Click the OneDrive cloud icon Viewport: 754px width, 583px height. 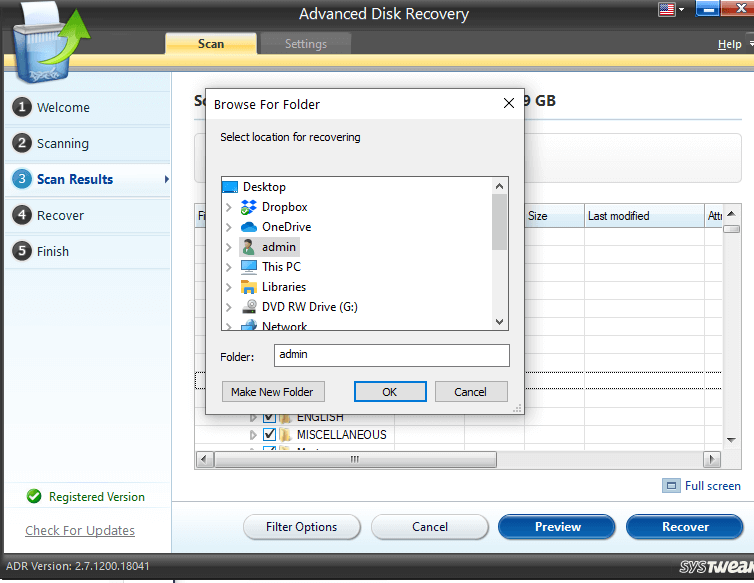pos(249,227)
